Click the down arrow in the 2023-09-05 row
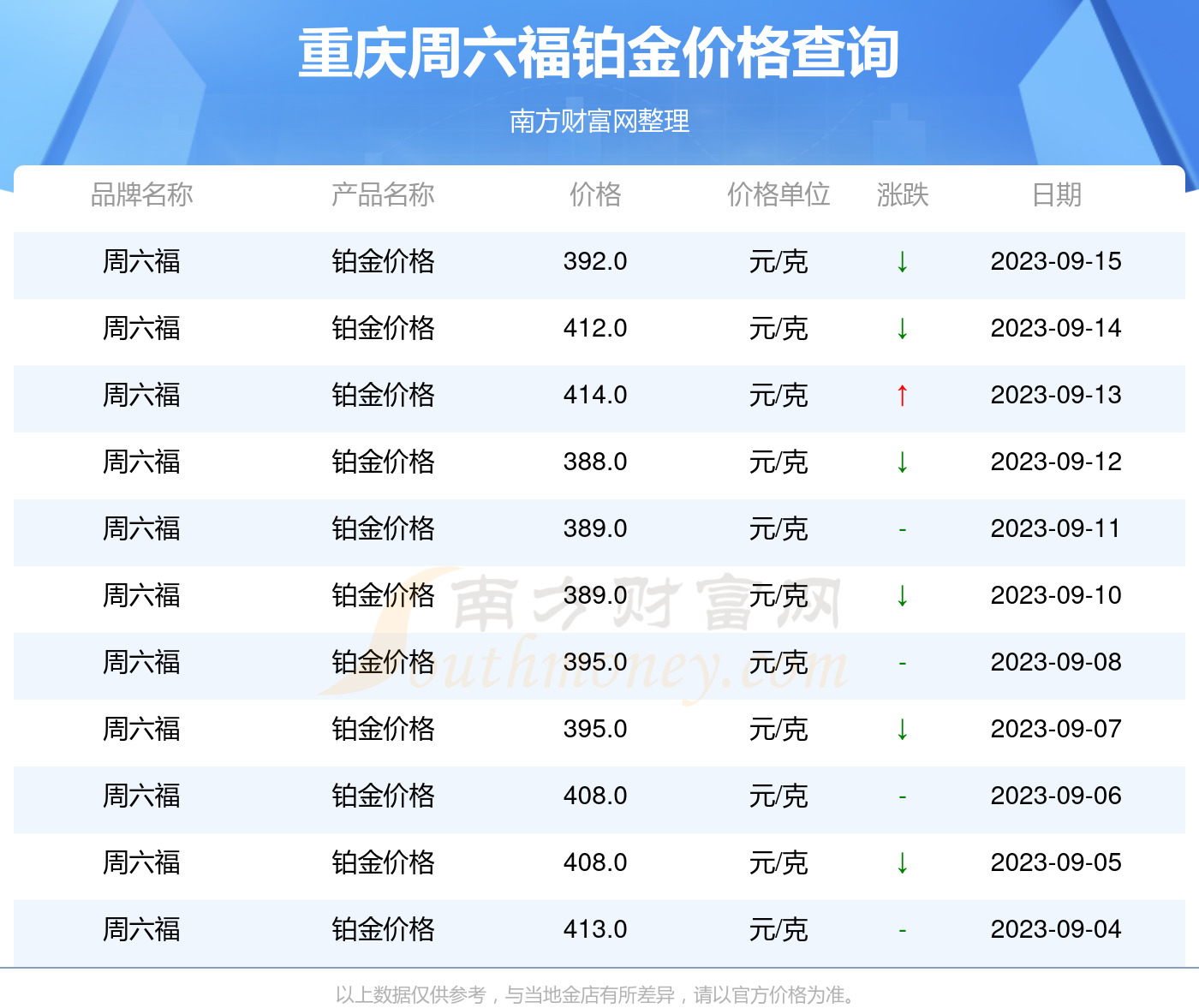Viewport: 1199px width, 1008px height. click(902, 862)
